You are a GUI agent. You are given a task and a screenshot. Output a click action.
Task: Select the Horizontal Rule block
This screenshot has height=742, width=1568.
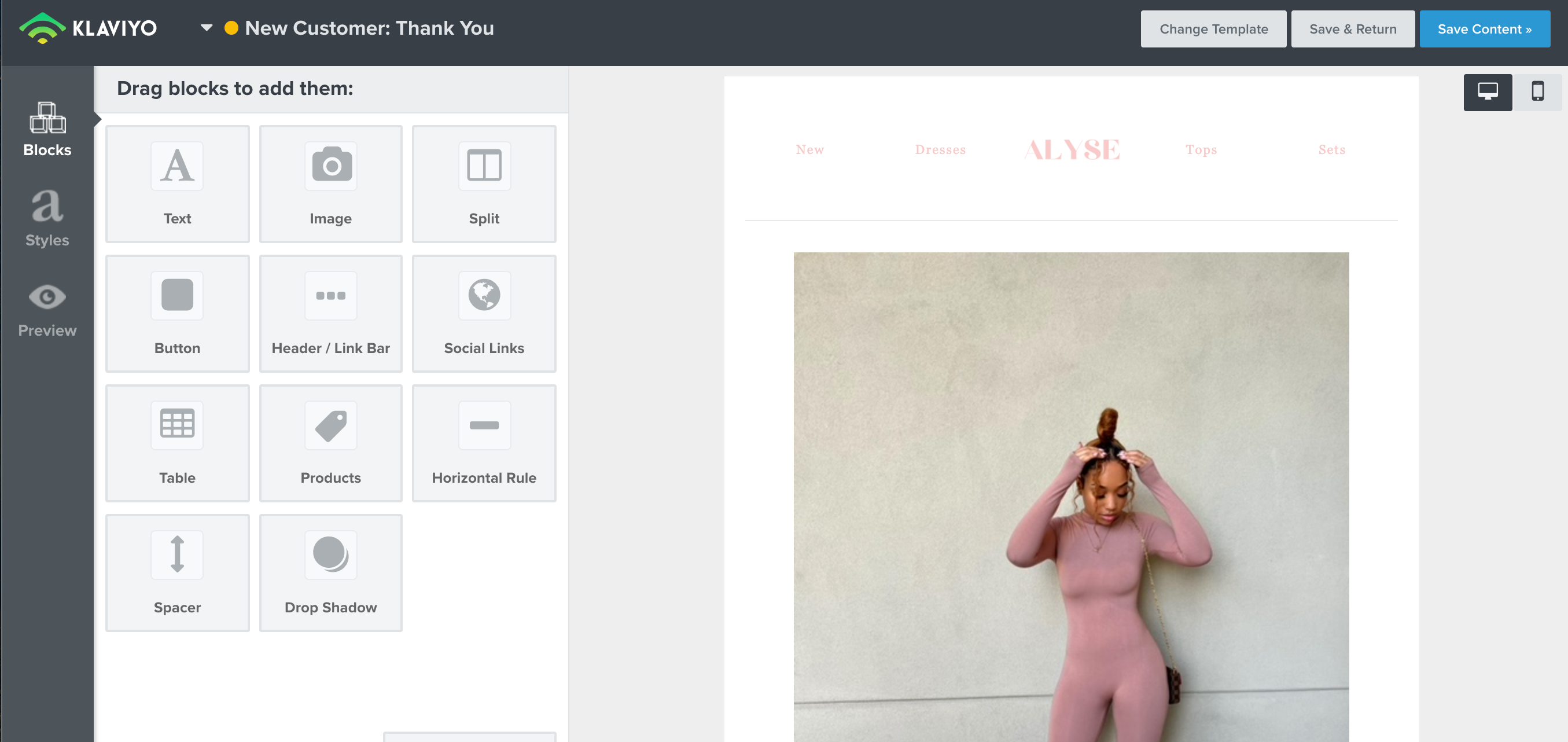pyautogui.click(x=484, y=443)
